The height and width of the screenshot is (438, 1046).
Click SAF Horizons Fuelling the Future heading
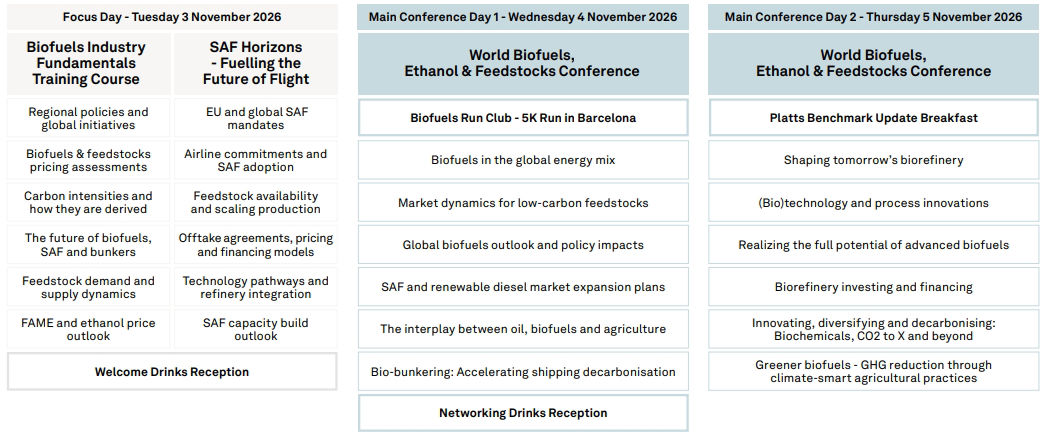pos(256,63)
